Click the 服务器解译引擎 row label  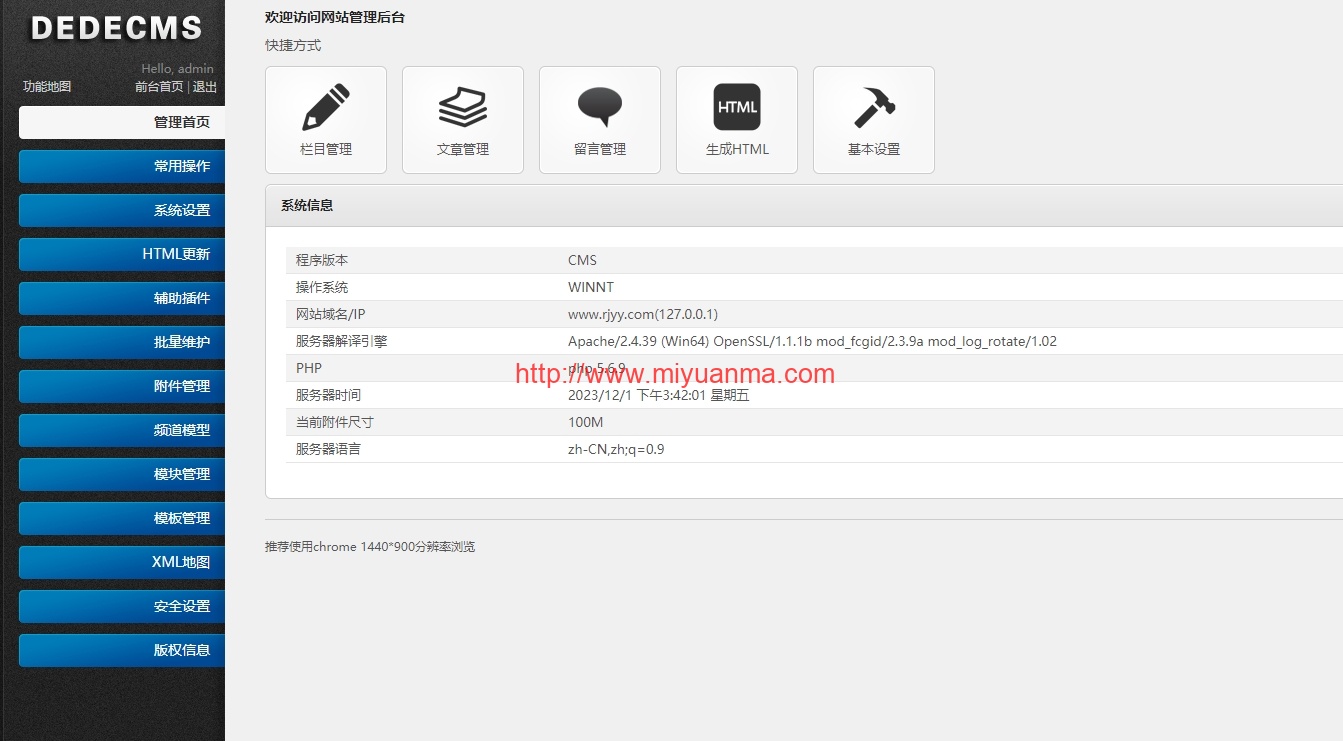pyautogui.click(x=341, y=341)
